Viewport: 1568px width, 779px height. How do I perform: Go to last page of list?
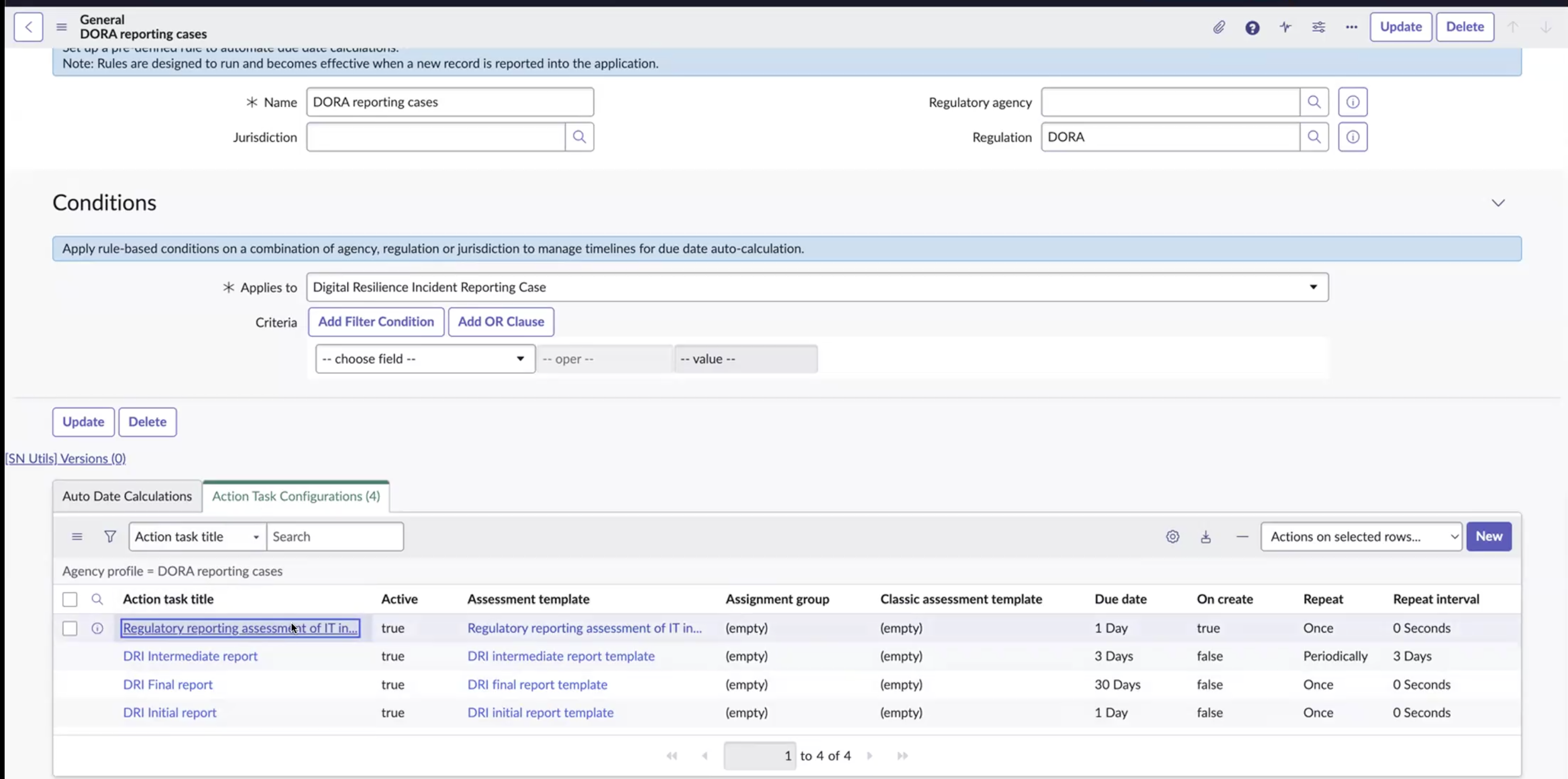point(902,755)
